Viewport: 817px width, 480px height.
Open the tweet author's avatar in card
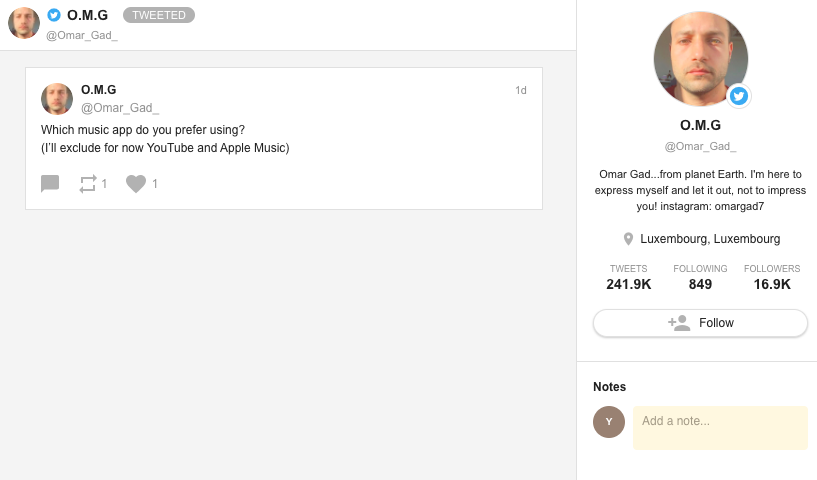[57, 99]
